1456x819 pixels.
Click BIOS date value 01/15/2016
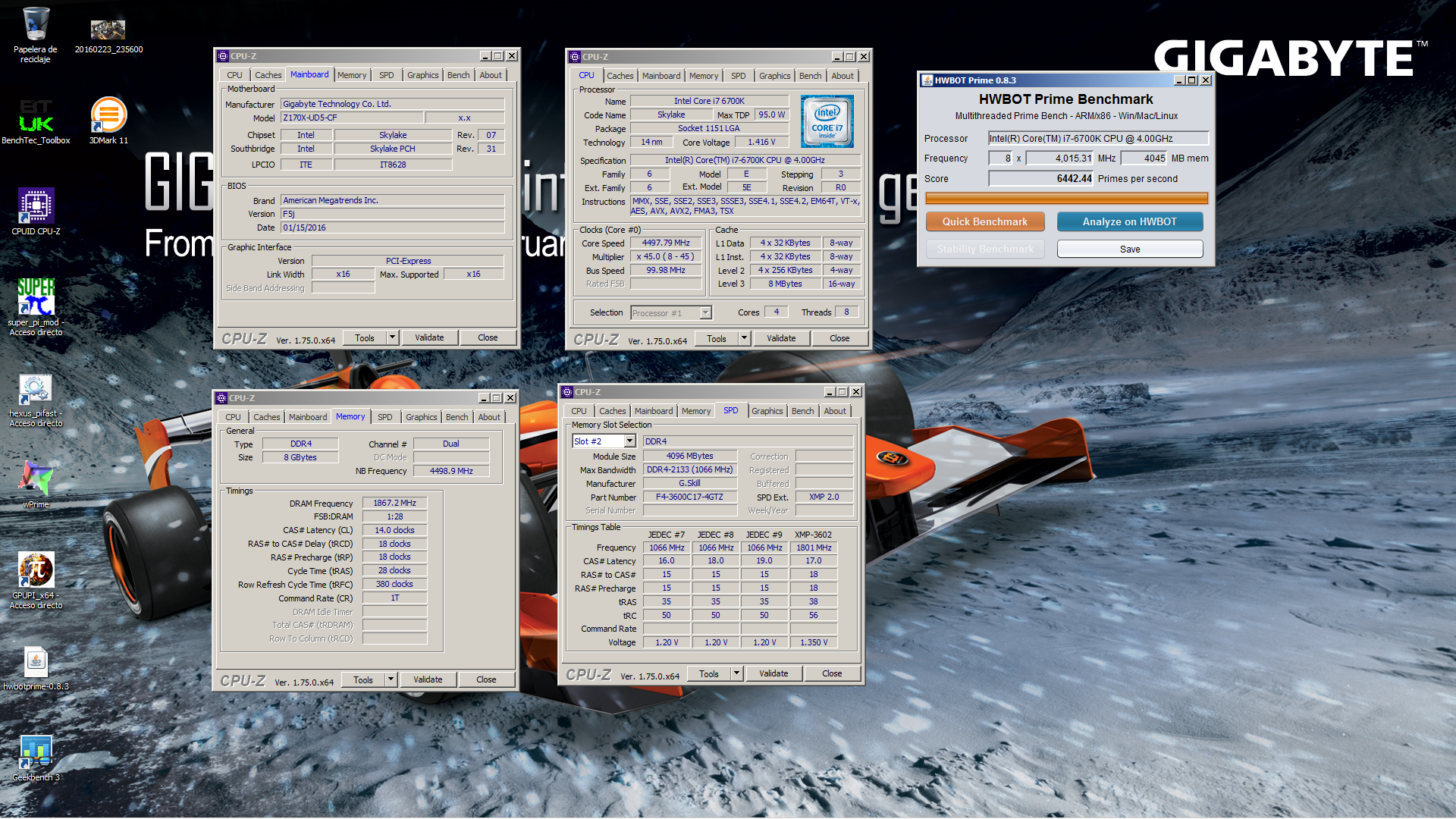click(392, 227)
